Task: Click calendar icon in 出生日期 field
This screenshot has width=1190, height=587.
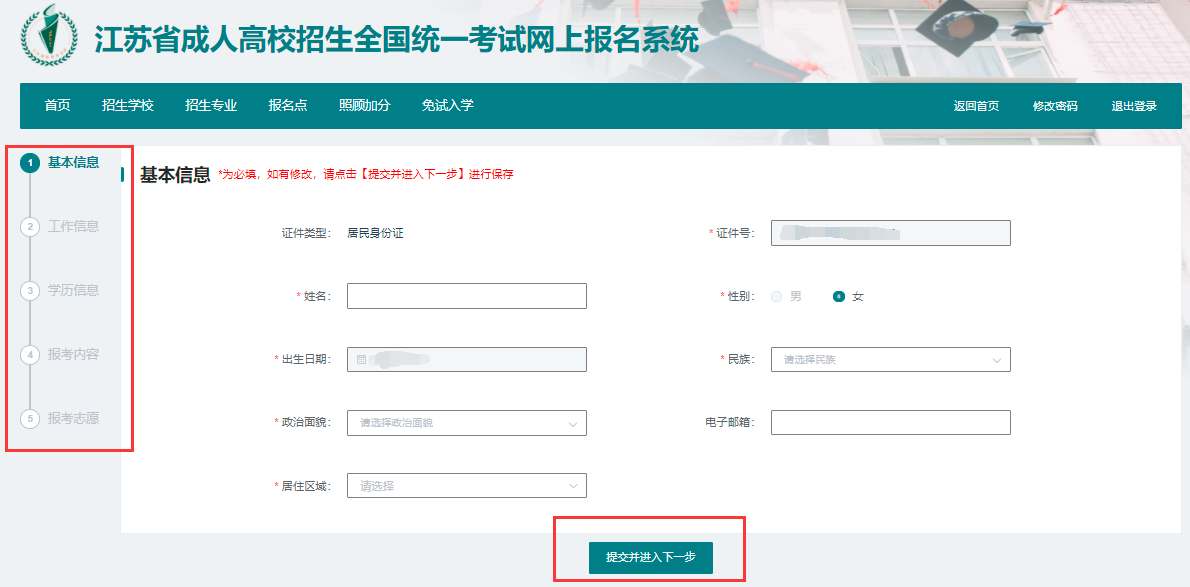Action: click(x=361, y=360)
